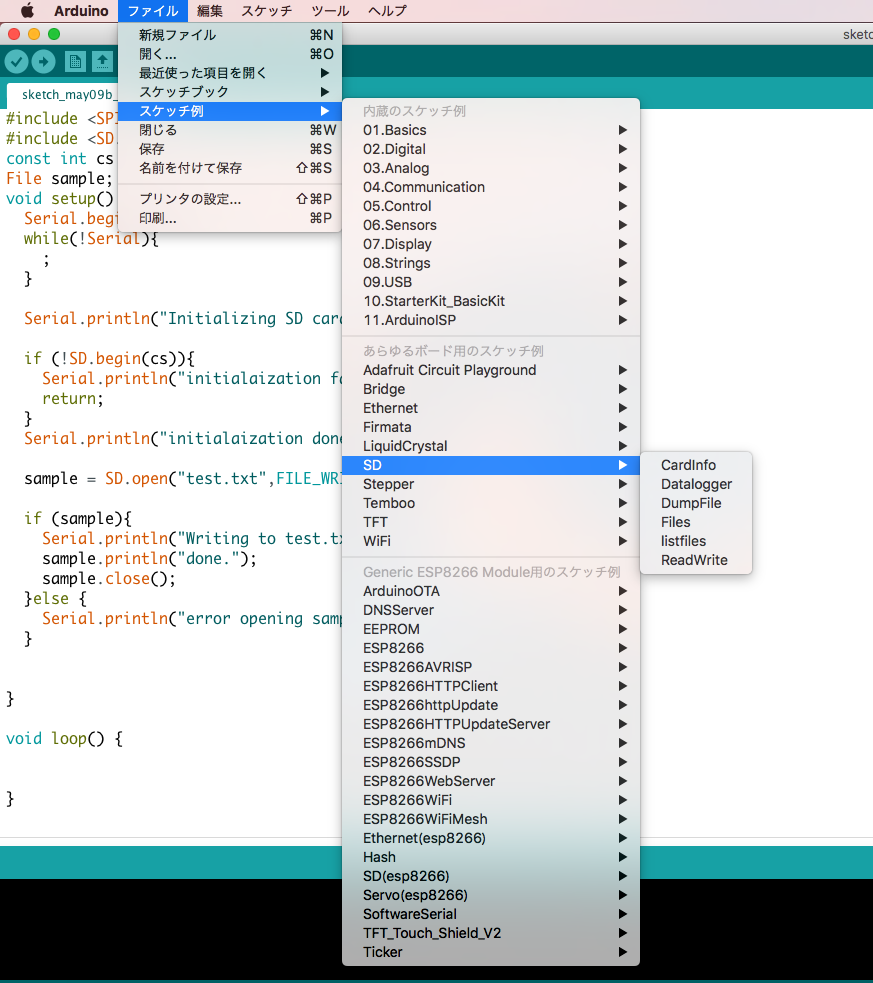
Task: Choose 保存 from the file menu
Action: click(x=229, y=149)
